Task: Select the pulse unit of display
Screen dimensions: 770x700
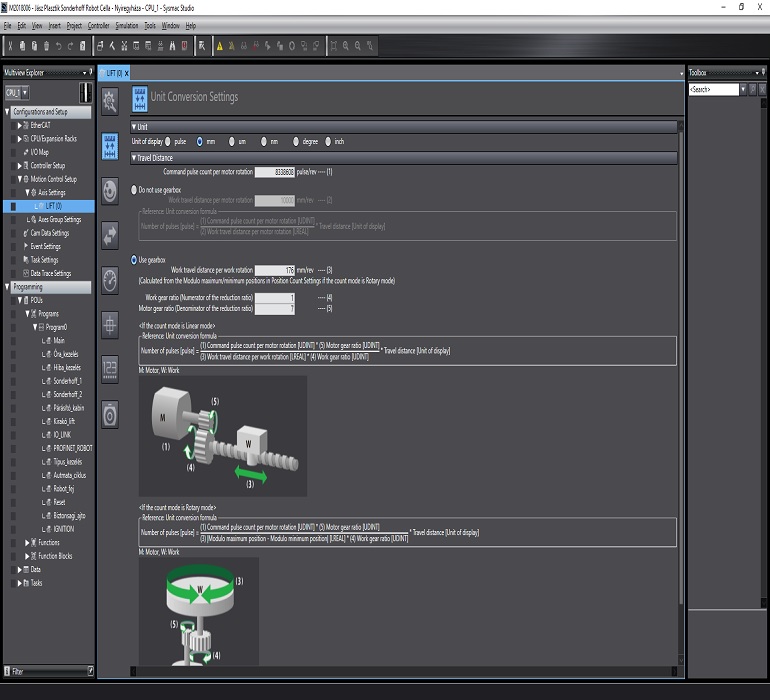Action: click(x=167, y=141)
